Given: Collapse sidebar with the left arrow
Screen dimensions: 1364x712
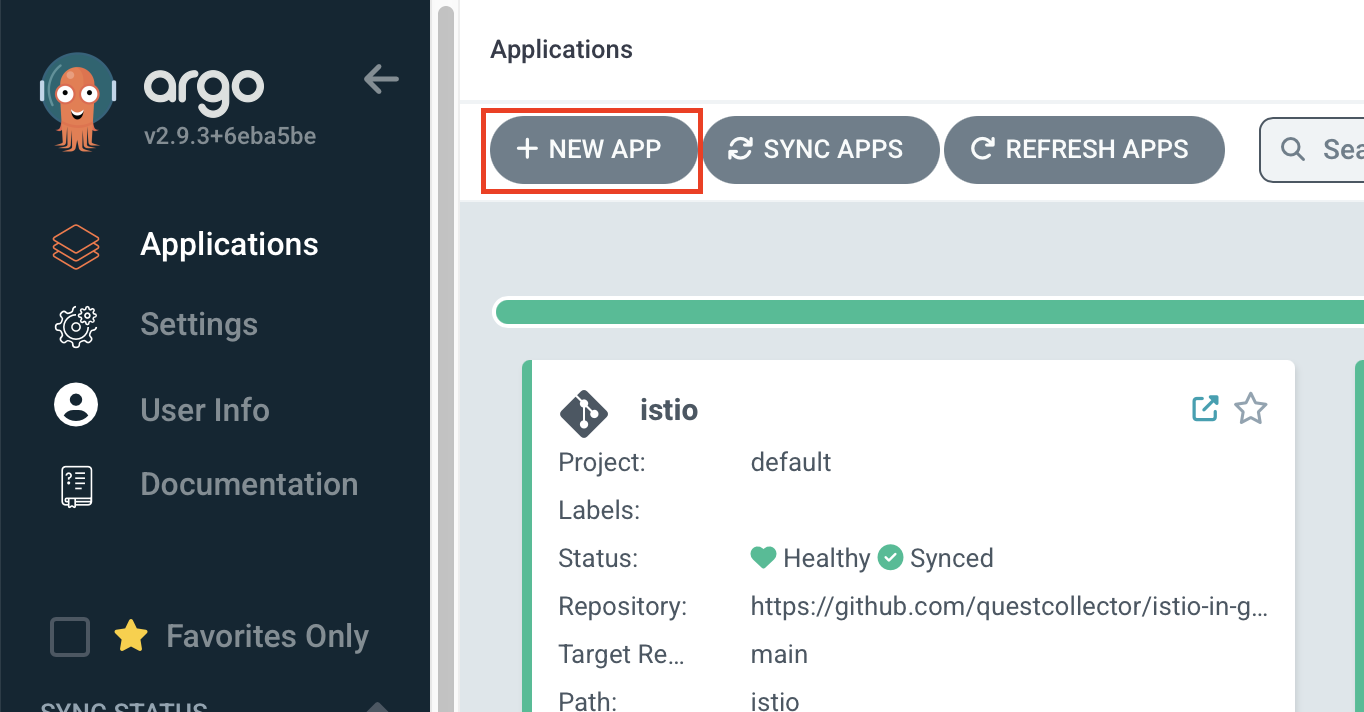Looking at the screenshot, I should tap(381, 79).
